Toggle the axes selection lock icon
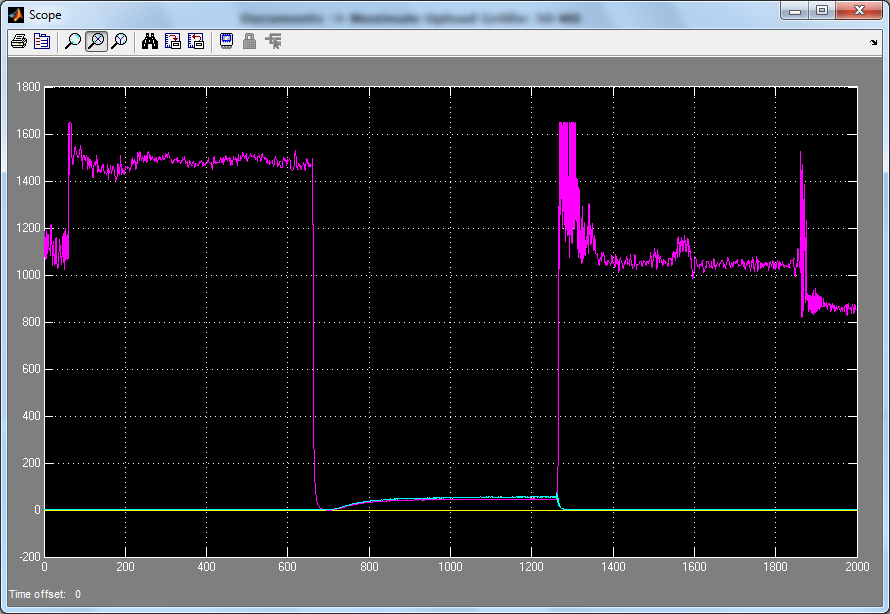The width and height of the screenshot is (890, 614). coord(249,41)
